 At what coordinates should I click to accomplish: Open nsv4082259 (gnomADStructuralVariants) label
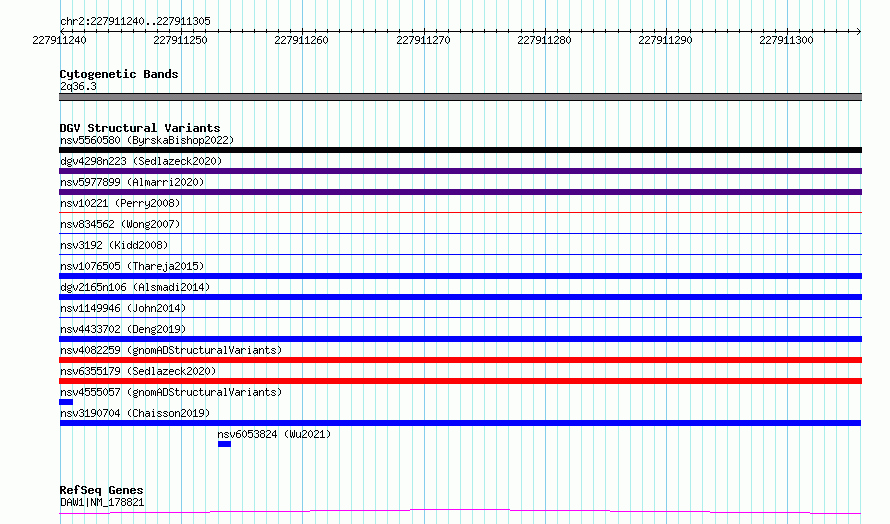[x=171, y=350]
